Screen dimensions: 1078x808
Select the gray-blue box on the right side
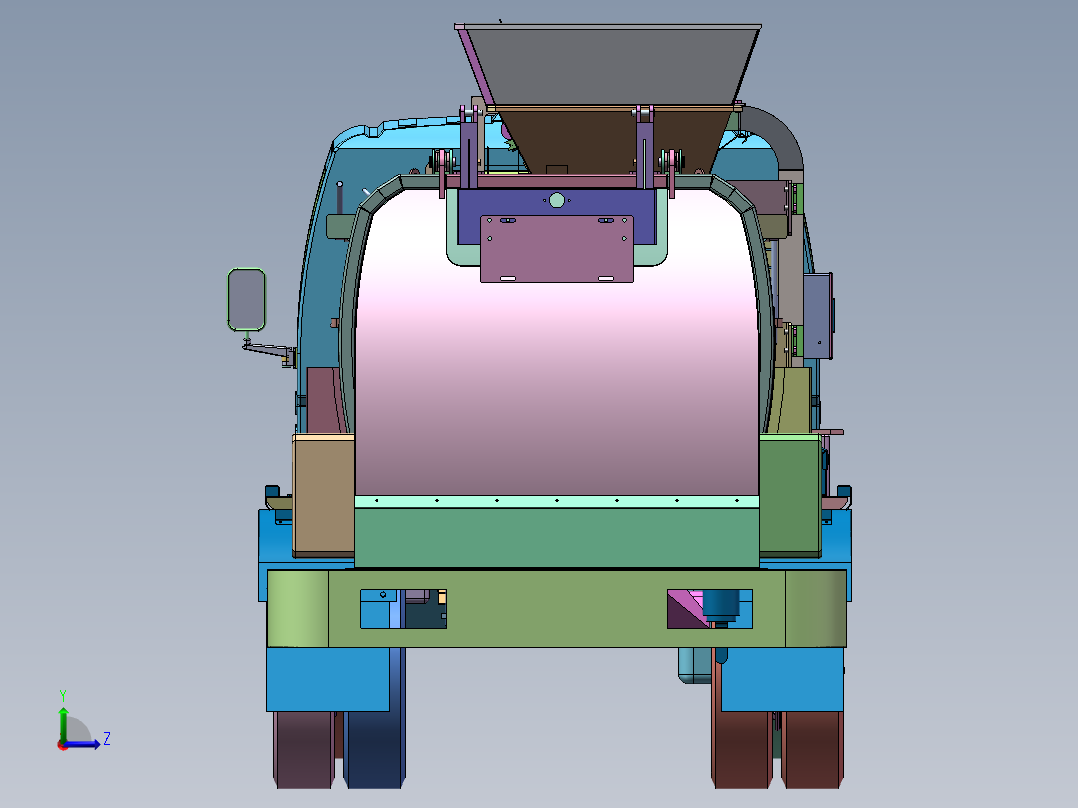pos(818,316)
